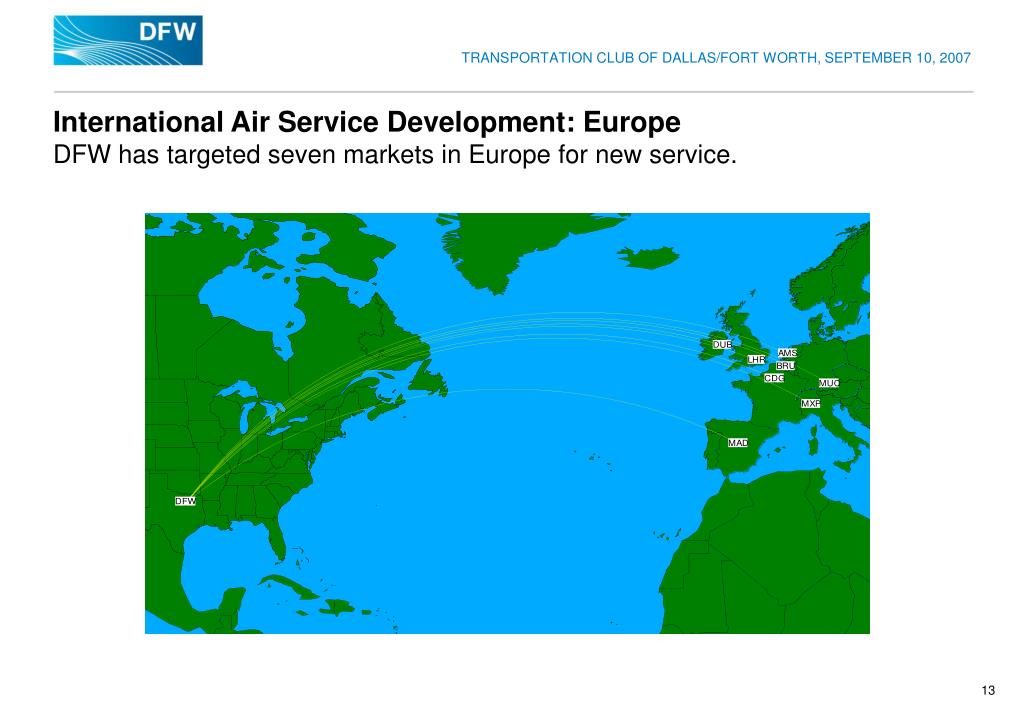Click the DFW airport label on the map
The image size is (1023, 716).
(x=185, y=501)
